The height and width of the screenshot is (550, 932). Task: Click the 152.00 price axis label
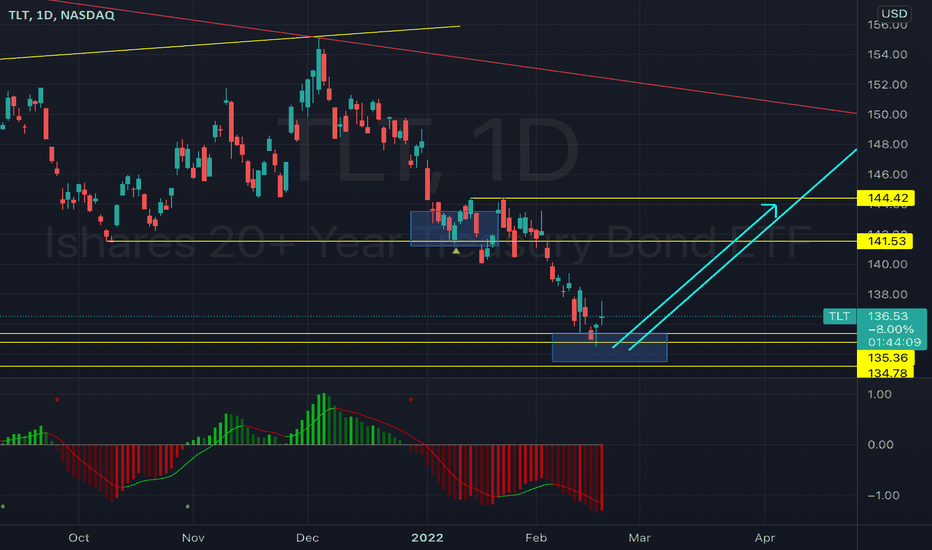click(887, 84)
